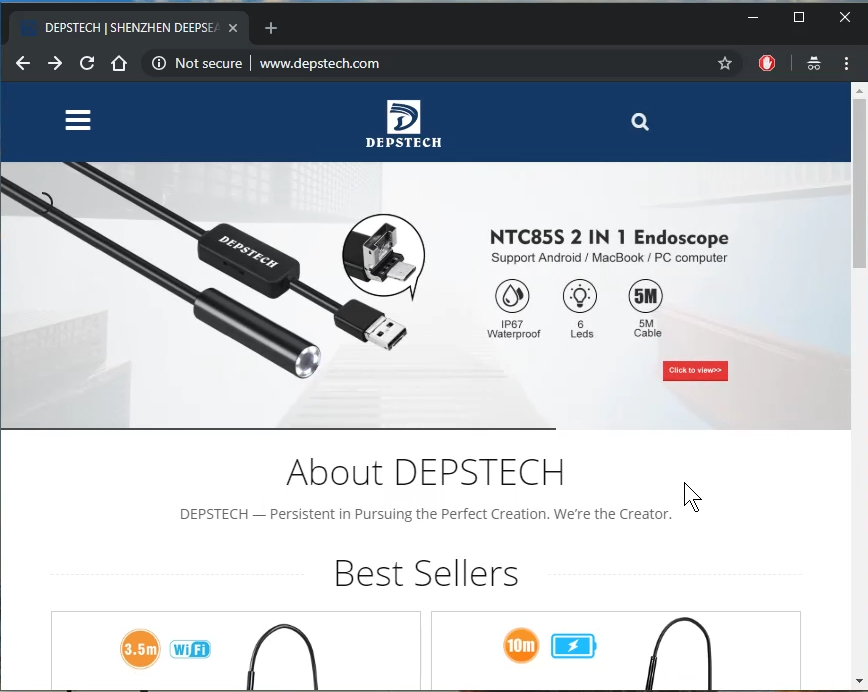Image resolution: width=868 pixels, height=692 pixels.
Task: Bookmark this page with star icon
Action: pos(725,63)
